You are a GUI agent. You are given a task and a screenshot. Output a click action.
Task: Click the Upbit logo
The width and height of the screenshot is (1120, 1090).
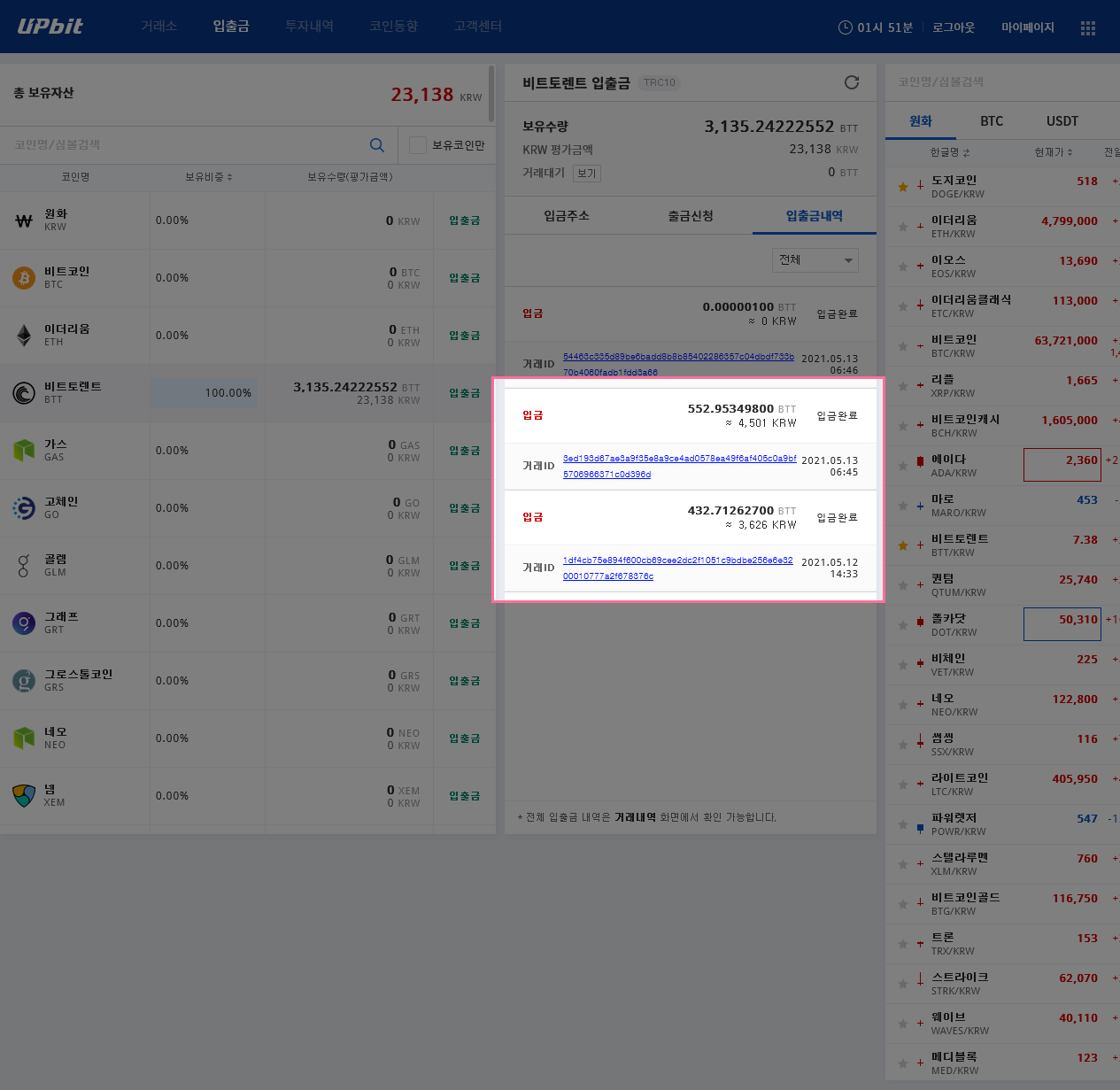(x=50, y=27)
